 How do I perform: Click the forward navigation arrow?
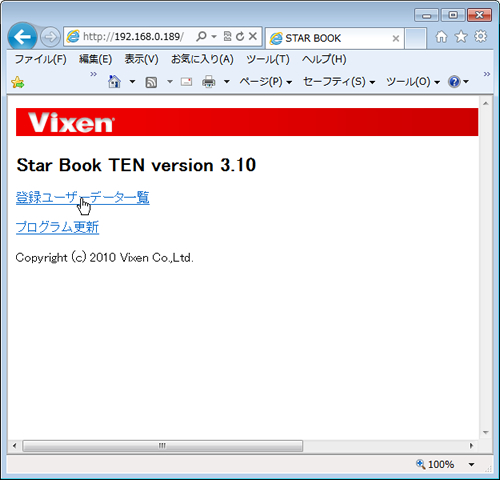[50, 37]
